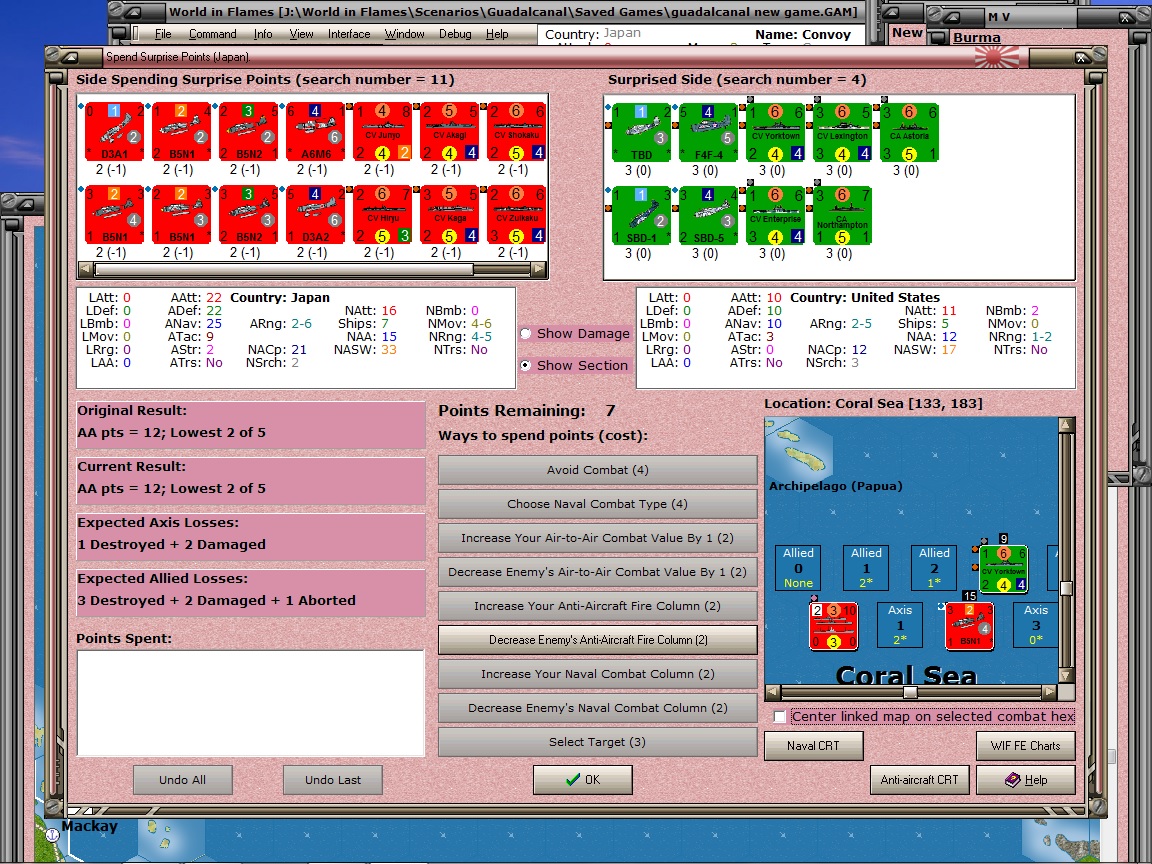
Task: Click the Coral Sea map down arrow
Action: click(1067, 674)
